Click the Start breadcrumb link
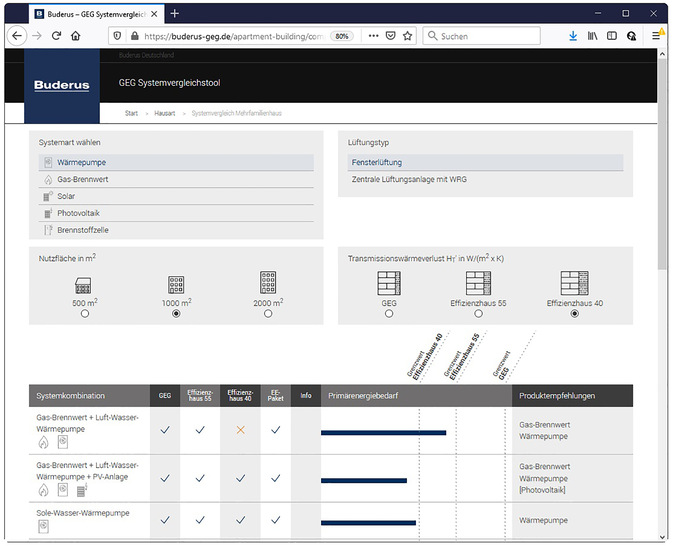This screenshot has height=546, width=673. coord(131,114)
